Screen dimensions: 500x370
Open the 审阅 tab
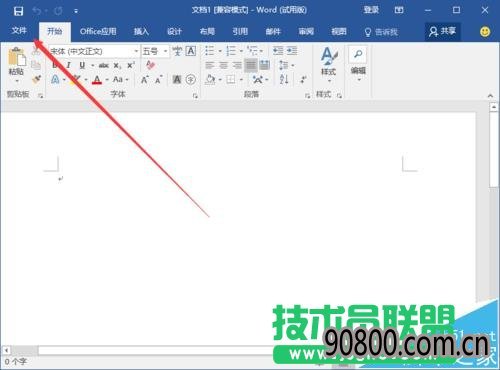coord(306,31)
